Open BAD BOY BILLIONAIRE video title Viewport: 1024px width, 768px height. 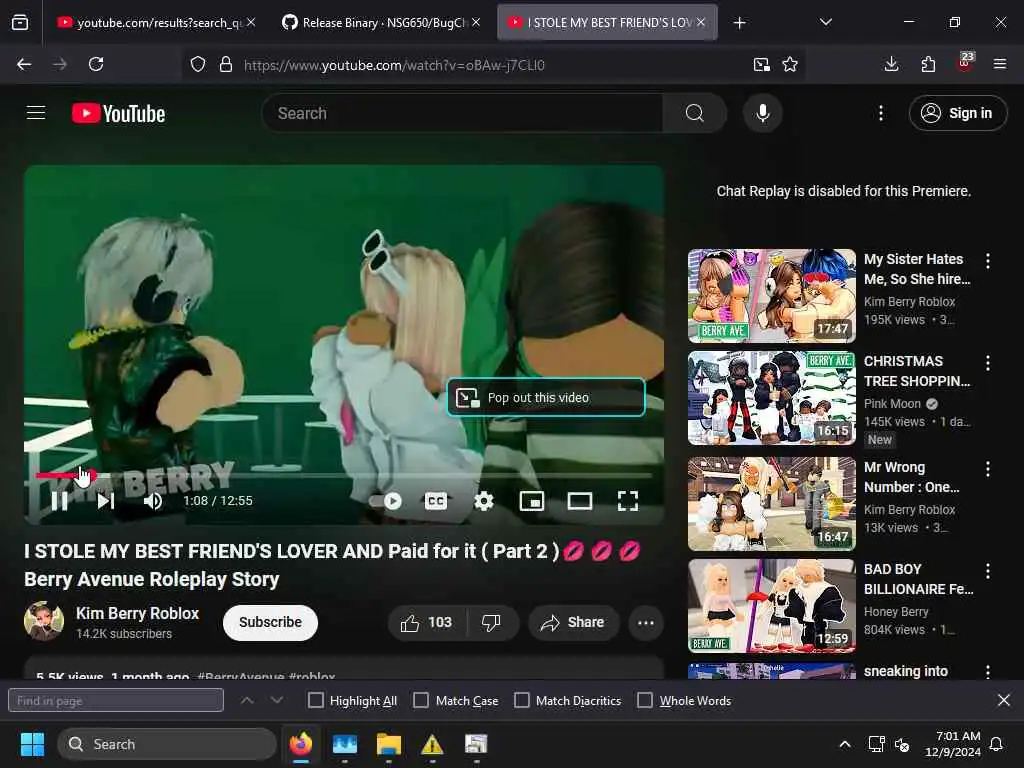(x=918, y=579)
